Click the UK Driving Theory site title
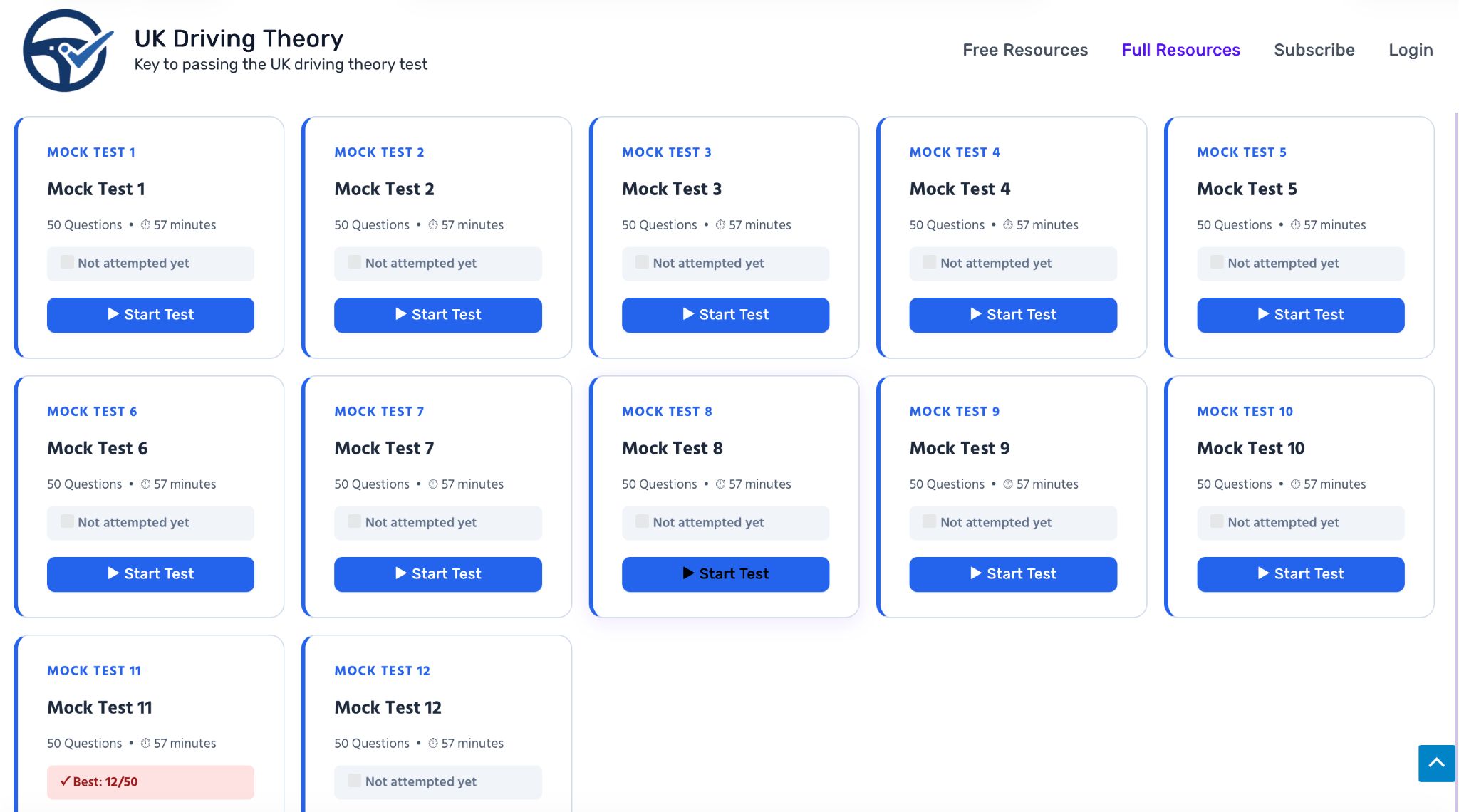 [239, 38]
